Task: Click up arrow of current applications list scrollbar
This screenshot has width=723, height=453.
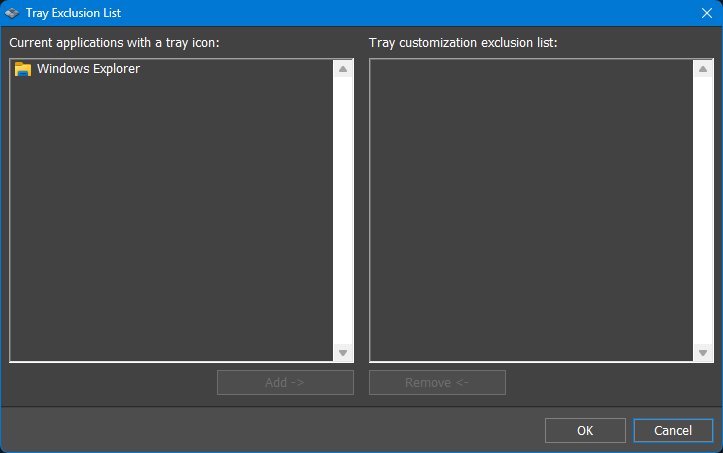Action: 343,69
